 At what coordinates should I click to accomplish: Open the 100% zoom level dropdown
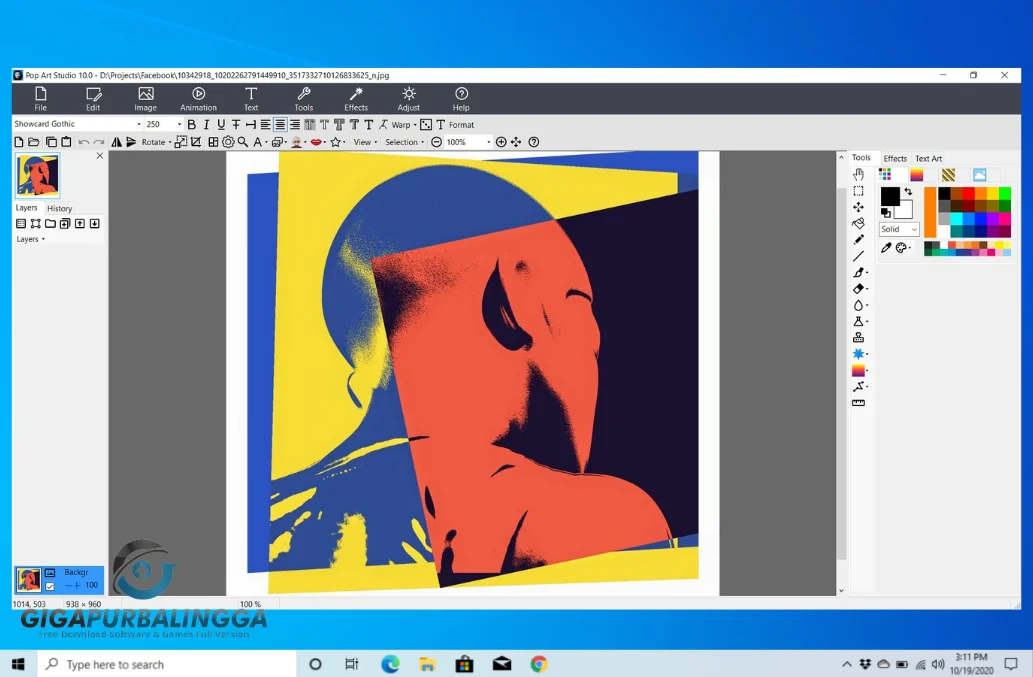click(x=488, y=142)
